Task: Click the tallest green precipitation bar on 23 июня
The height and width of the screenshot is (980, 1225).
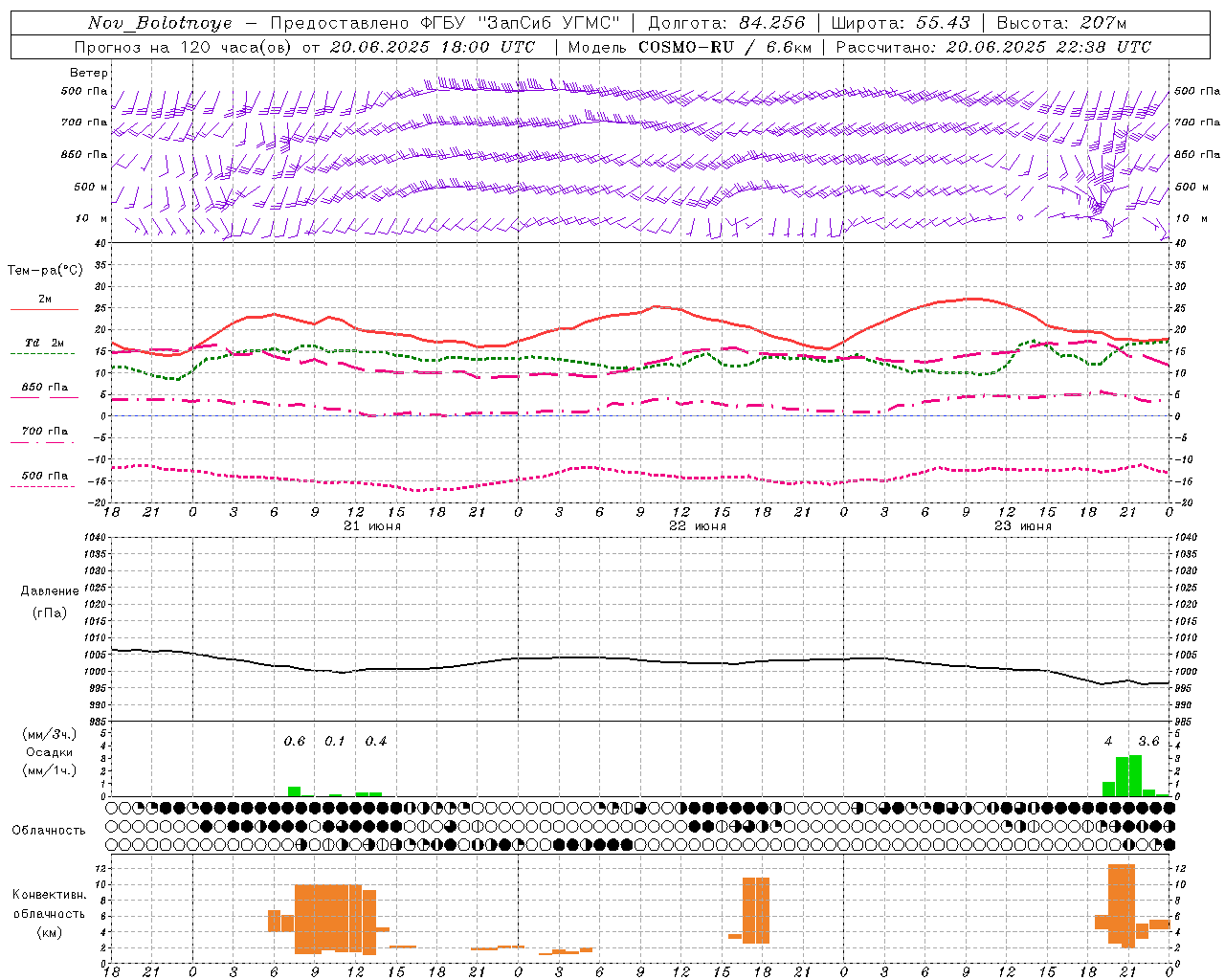Action: pyautogui.click(x=1135, y=775)
